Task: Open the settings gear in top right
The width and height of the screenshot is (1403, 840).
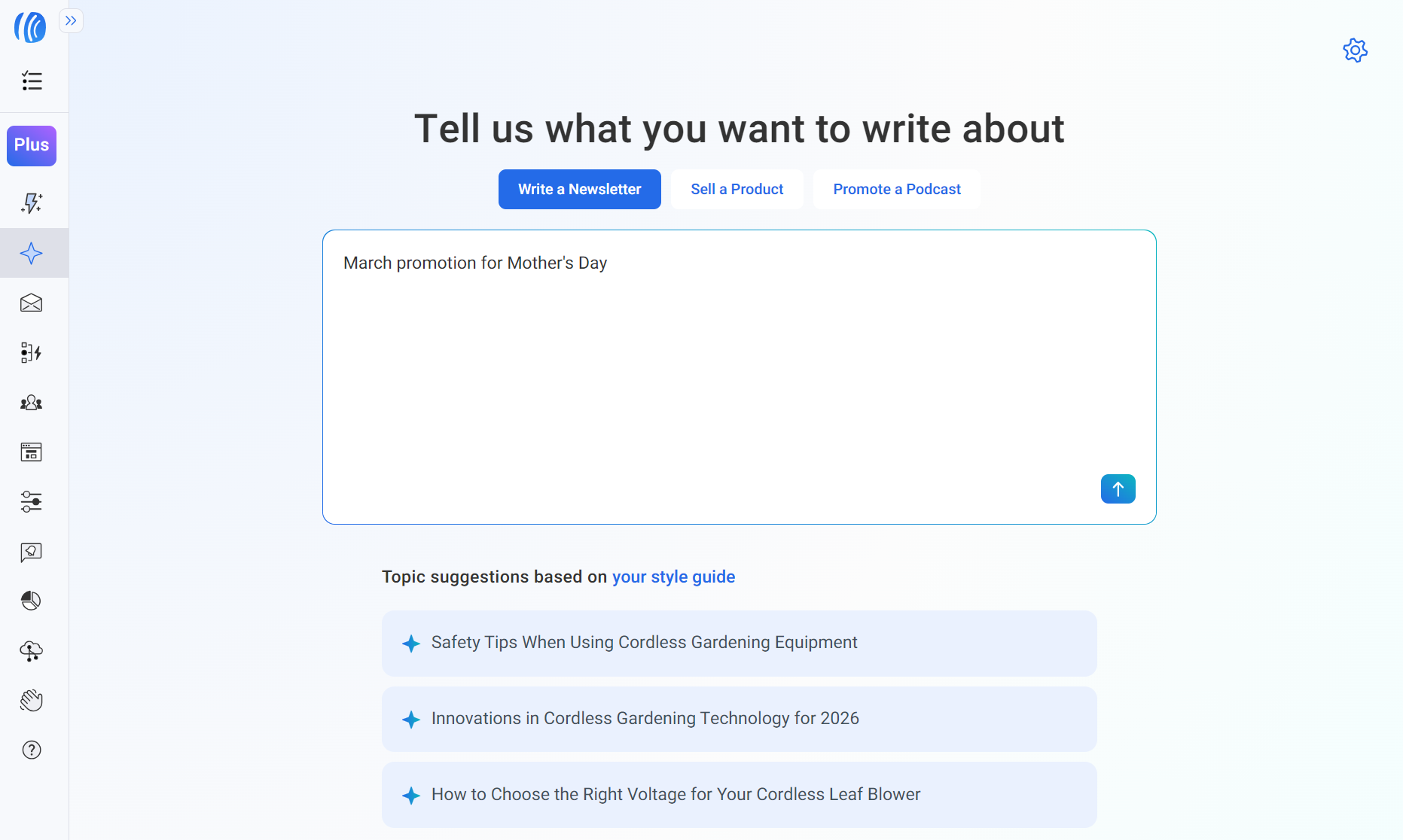Action: coord(1355,50)
